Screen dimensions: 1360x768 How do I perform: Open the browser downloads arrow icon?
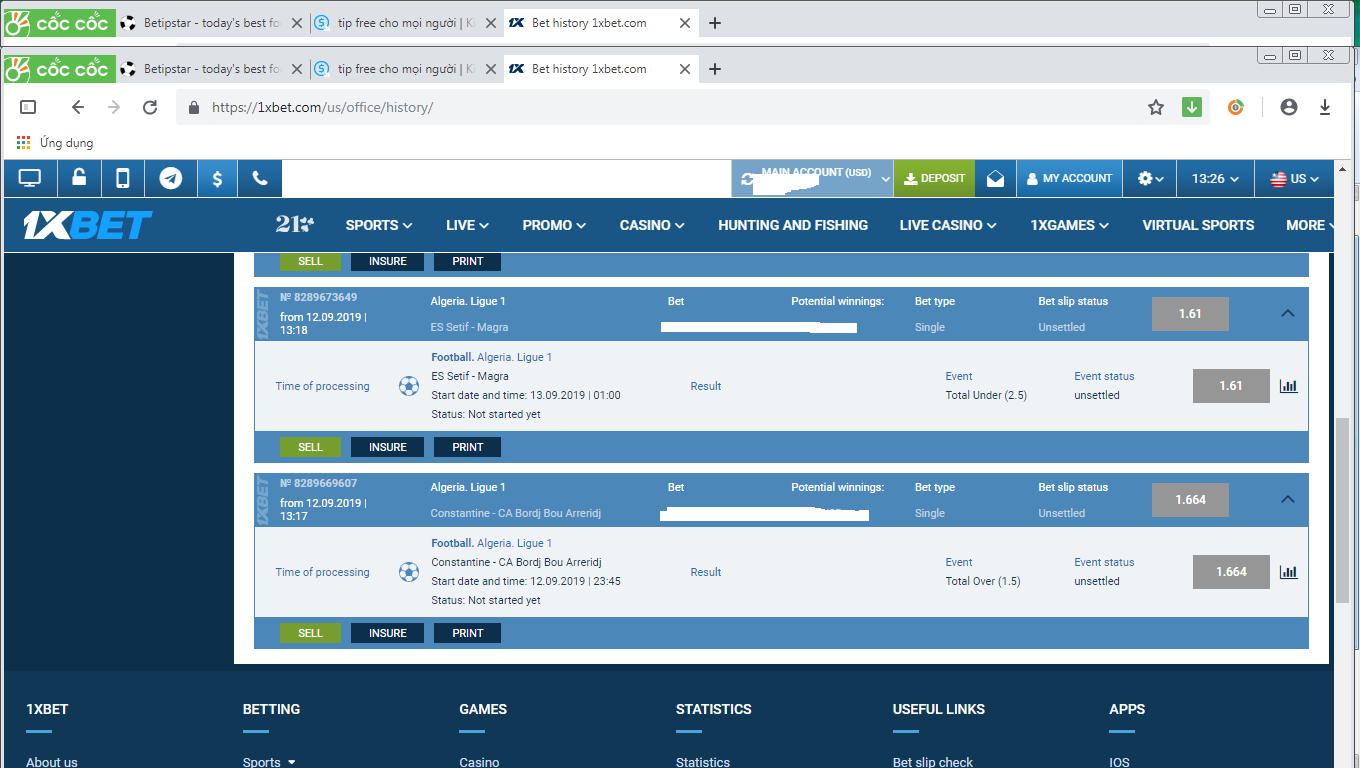(1325, 107)
